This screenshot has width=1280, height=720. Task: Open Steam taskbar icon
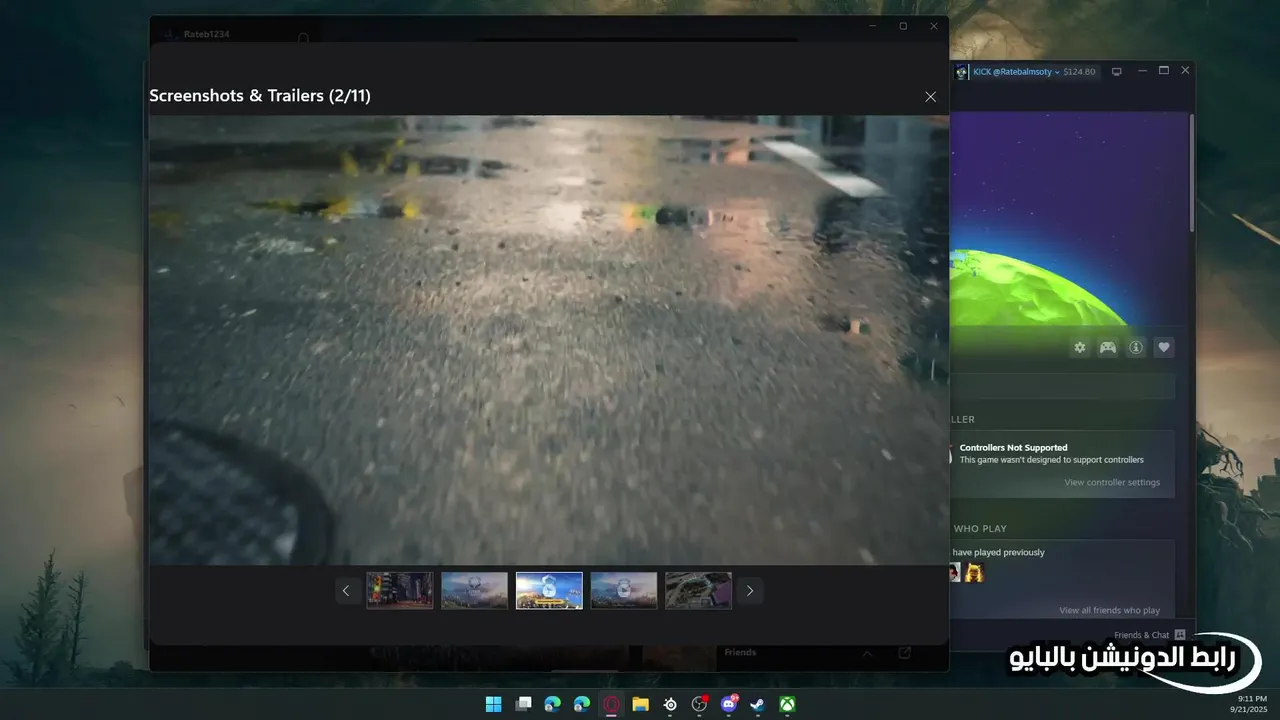coord(758,704)
